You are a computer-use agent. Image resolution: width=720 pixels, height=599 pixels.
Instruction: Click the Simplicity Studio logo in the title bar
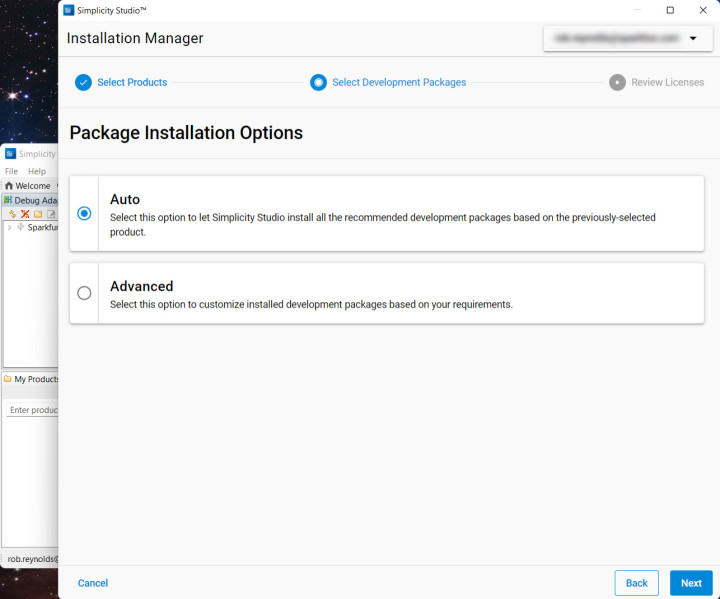coord(69,10)
